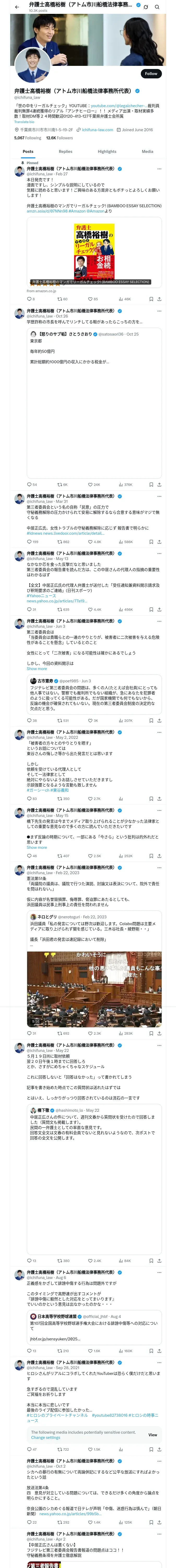Image resolution: width=176 pixels, height=1568 pixels.
Task: Click the Follow button
Action: pyautogui.click(x=150, y=74)
